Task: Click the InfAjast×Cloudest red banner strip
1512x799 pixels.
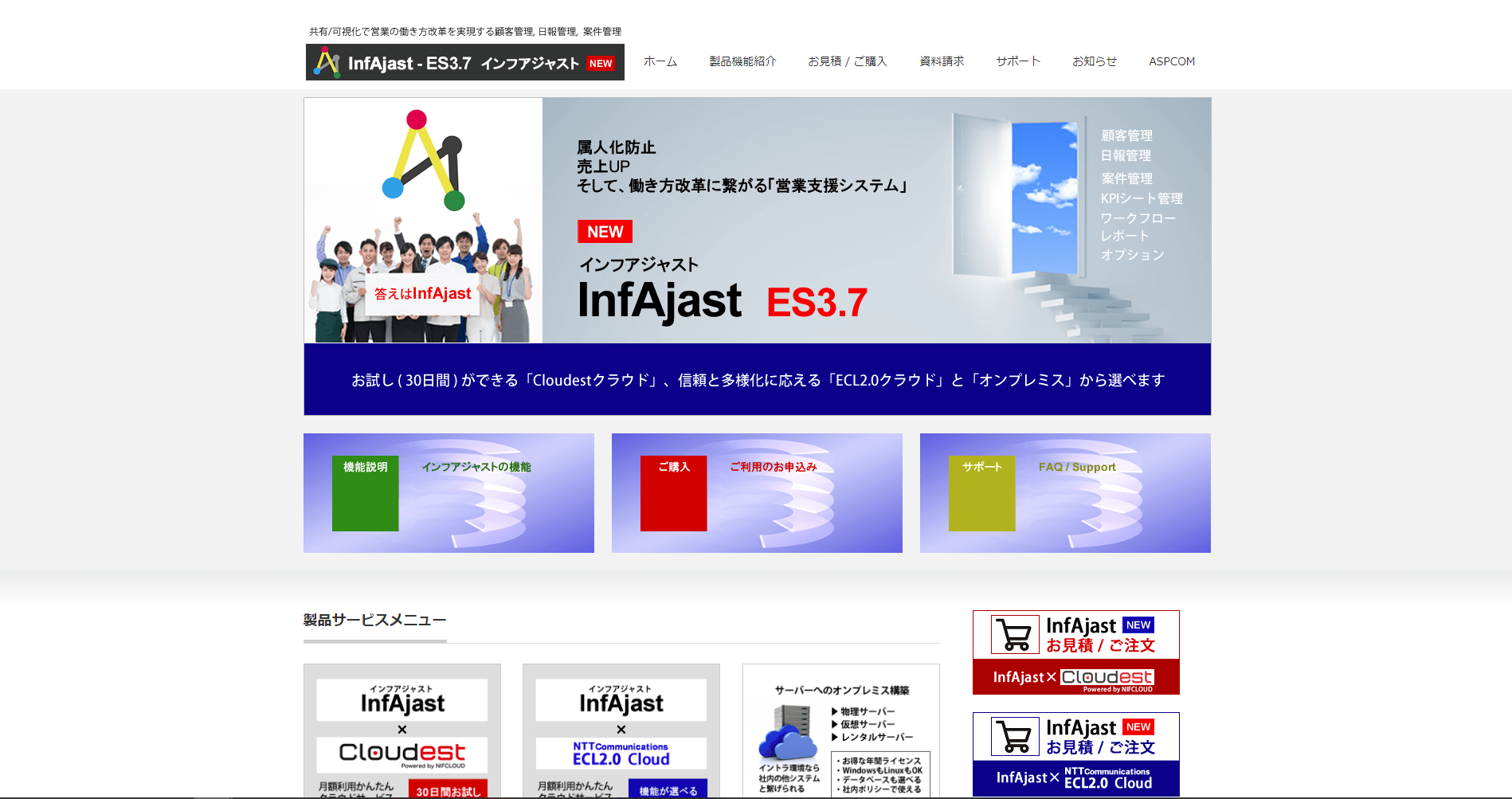Action: tap(1076, 677)
